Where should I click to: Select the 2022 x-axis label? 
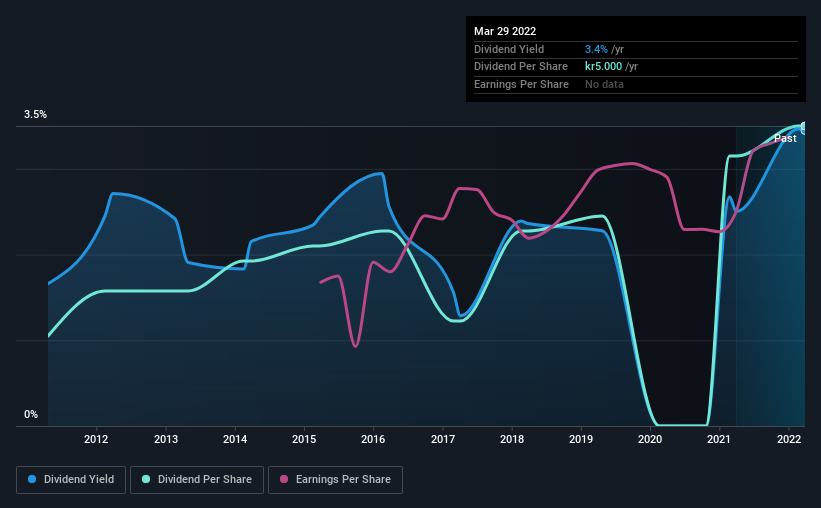(x=789, y=439)
